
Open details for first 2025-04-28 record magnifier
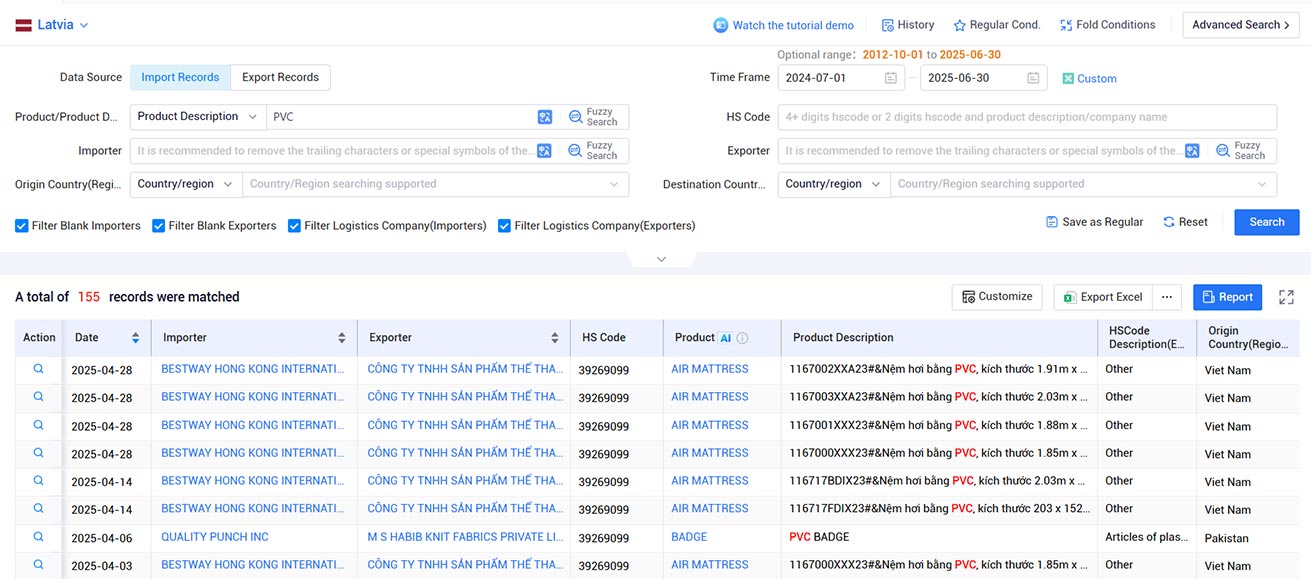[39, 369]
